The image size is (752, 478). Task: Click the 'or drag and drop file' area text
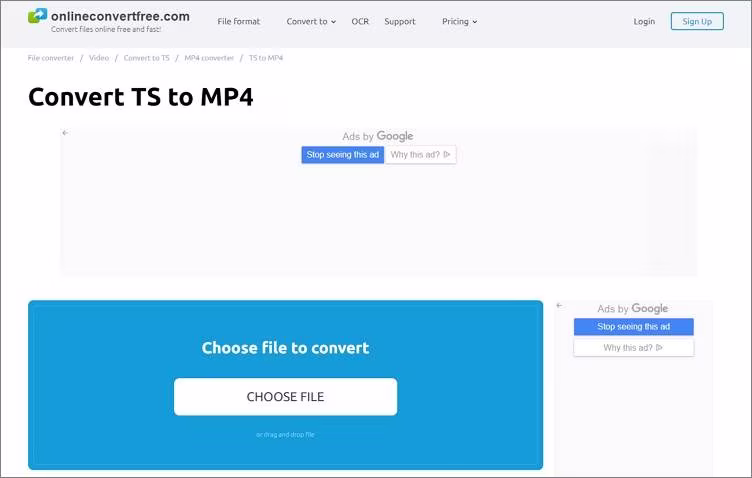pyautogui.click(x=285, y=434)
